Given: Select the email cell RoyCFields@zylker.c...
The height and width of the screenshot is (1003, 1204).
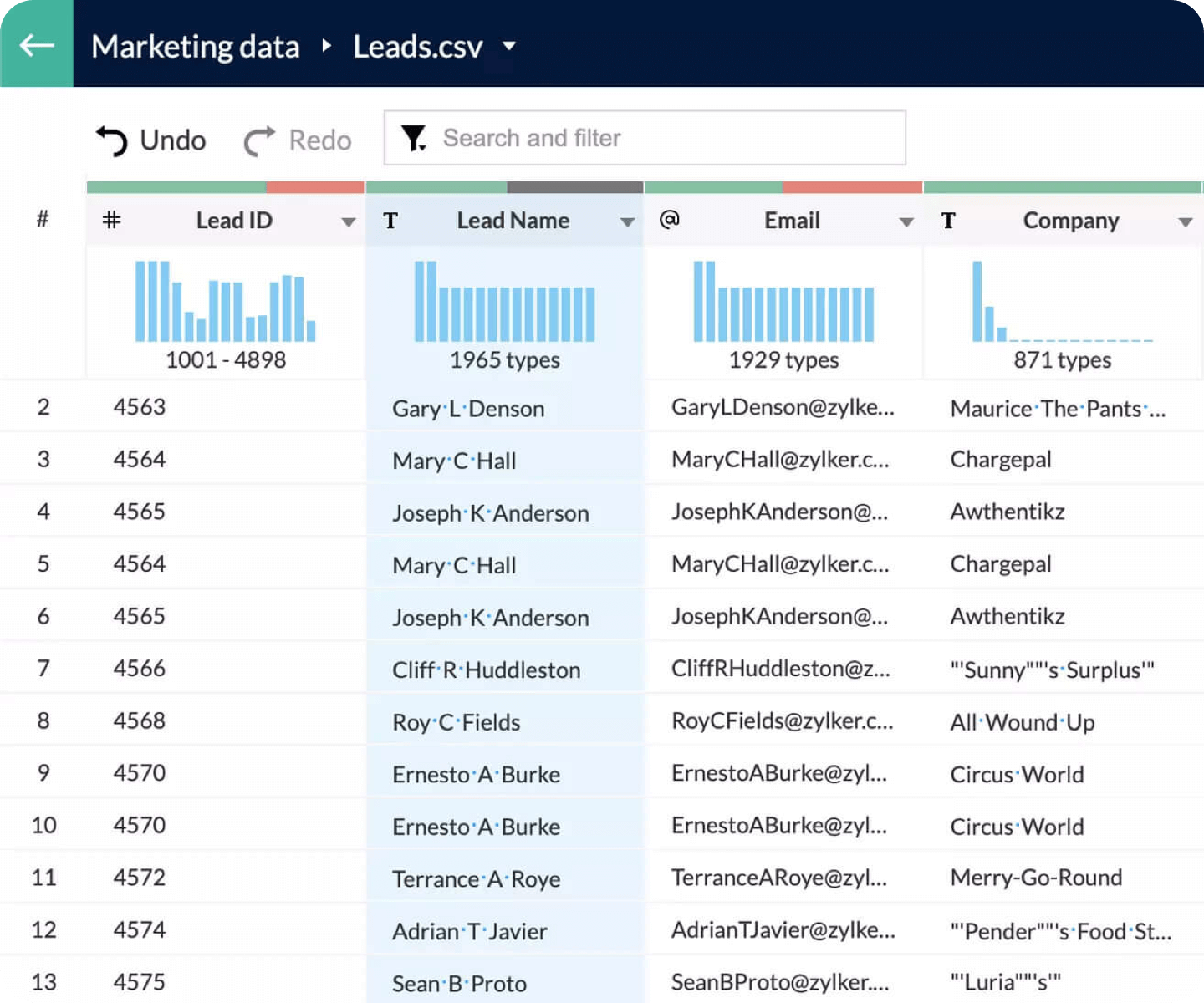Looking at the screenshot, I should pyautogui.click(x=783, y=720).
